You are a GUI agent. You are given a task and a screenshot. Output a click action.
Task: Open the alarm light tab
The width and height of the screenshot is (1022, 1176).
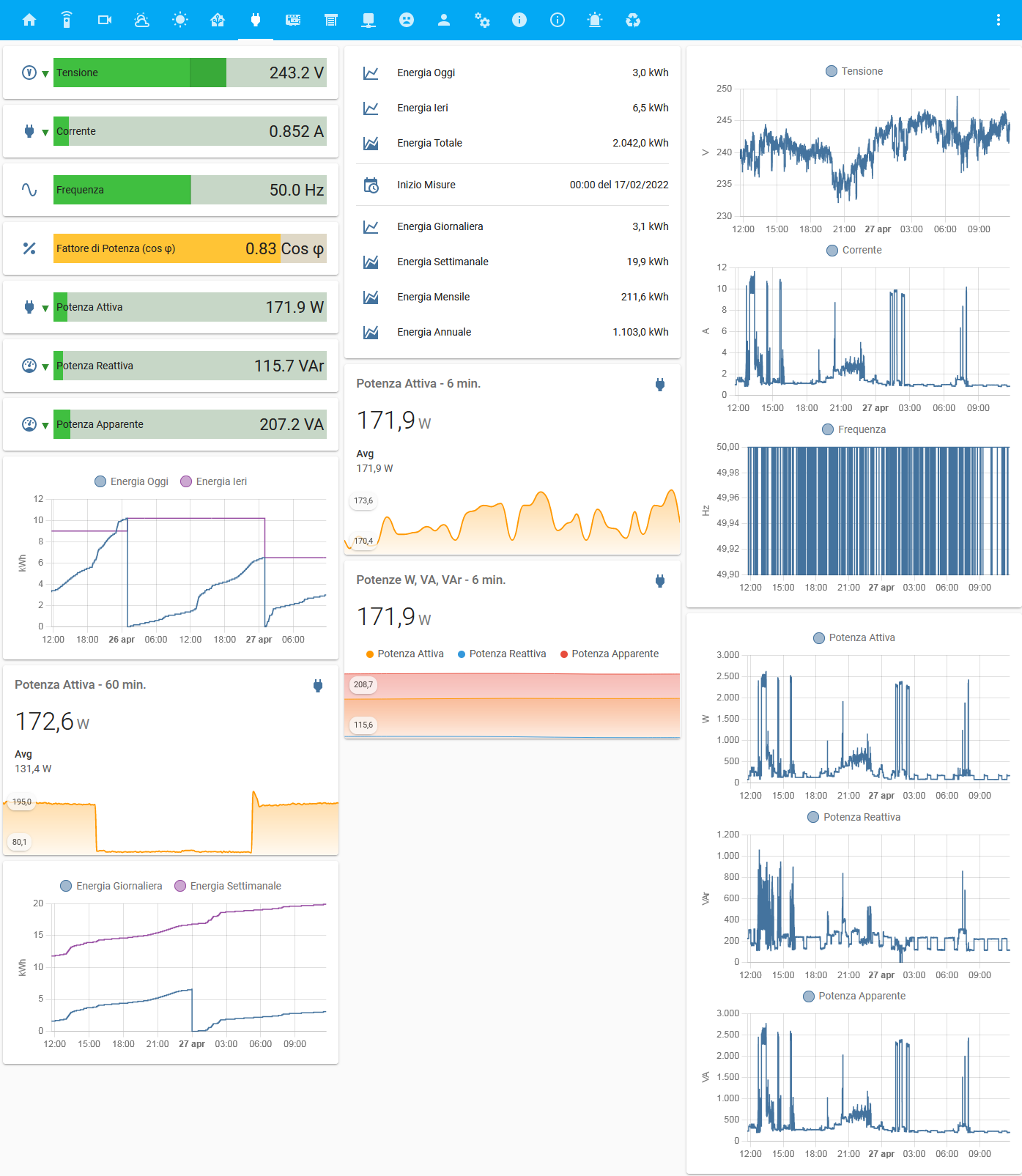[595, 20]
